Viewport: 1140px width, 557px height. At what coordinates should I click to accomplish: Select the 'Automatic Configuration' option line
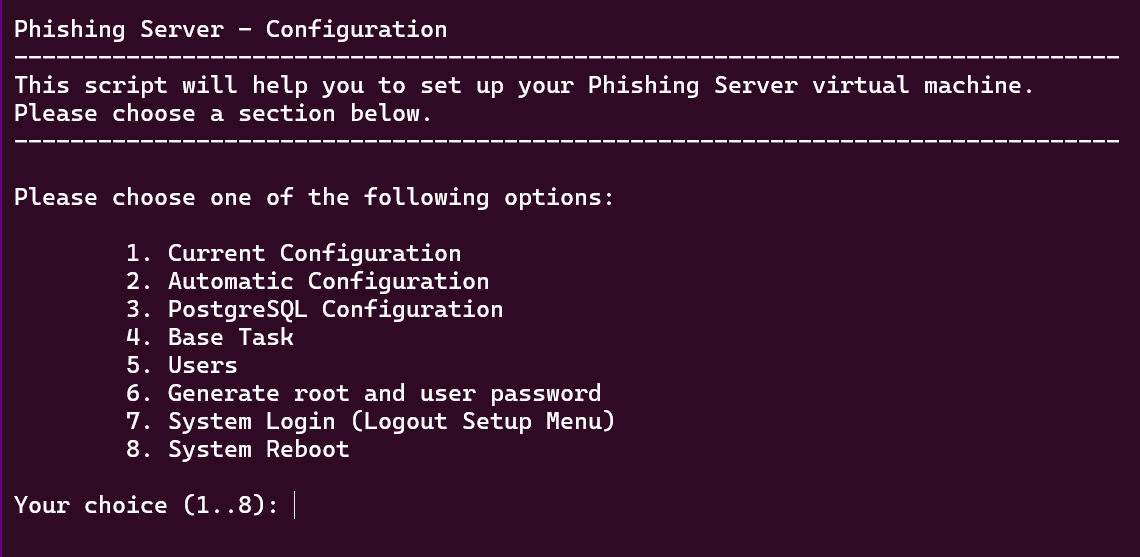click(328, 281)
